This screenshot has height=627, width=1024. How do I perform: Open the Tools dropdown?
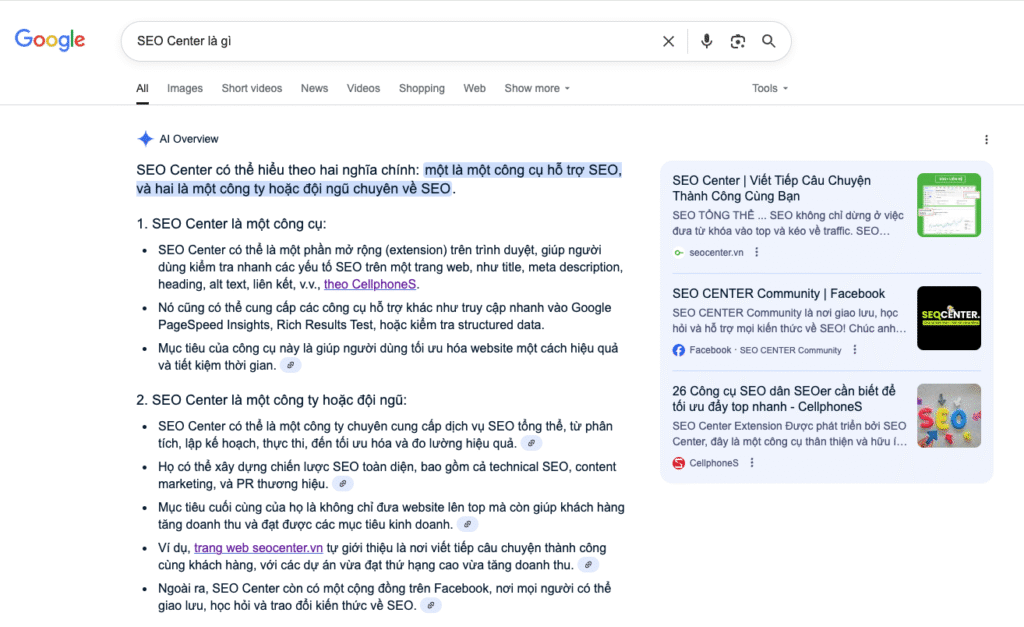point(770,88)
